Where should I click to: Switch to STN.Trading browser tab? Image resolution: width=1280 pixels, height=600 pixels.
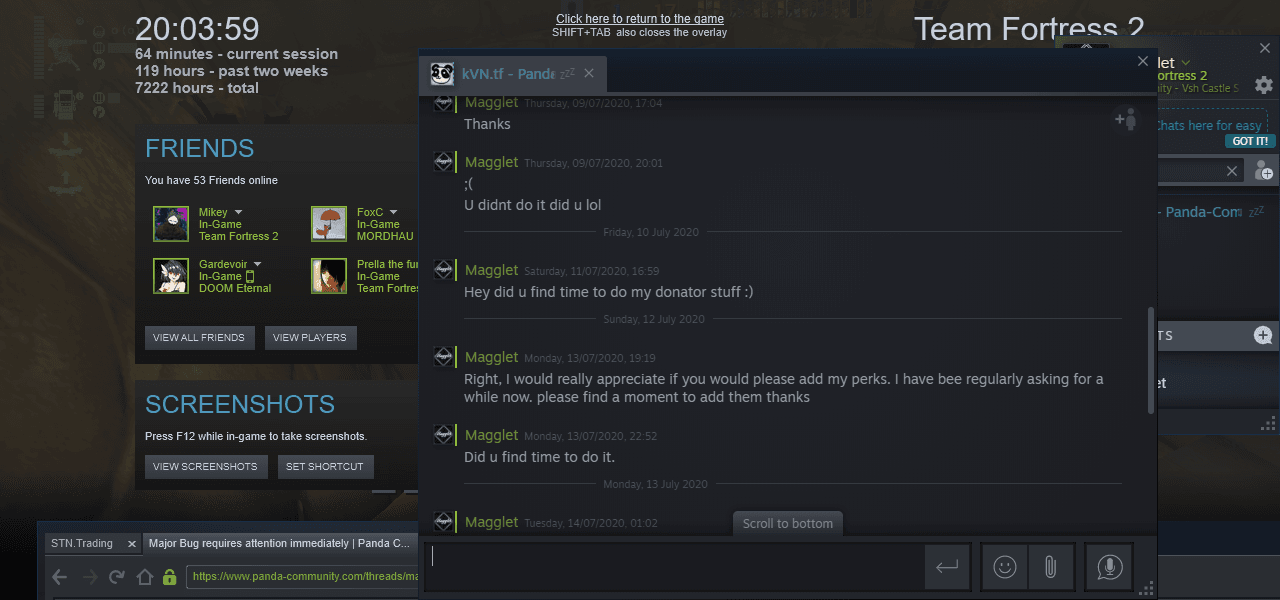pyautogui.click(x=82, y=544)
